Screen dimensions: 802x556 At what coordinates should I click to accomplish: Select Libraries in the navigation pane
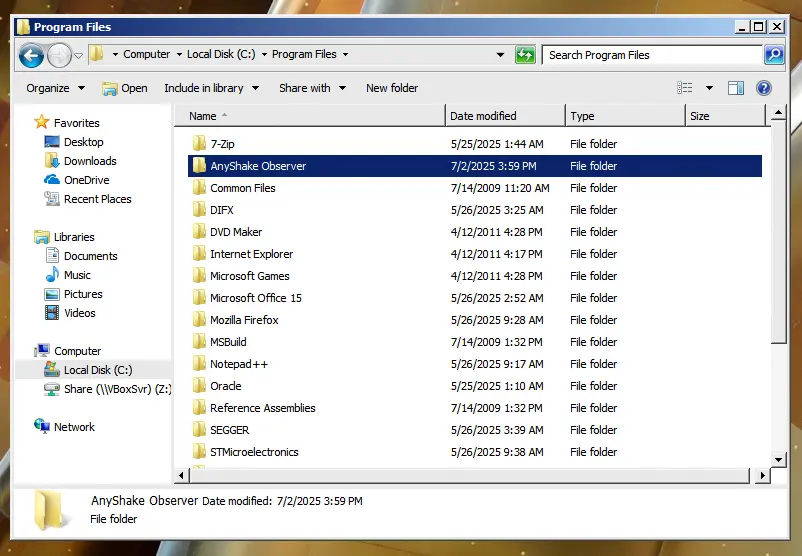tap(64, 237)
